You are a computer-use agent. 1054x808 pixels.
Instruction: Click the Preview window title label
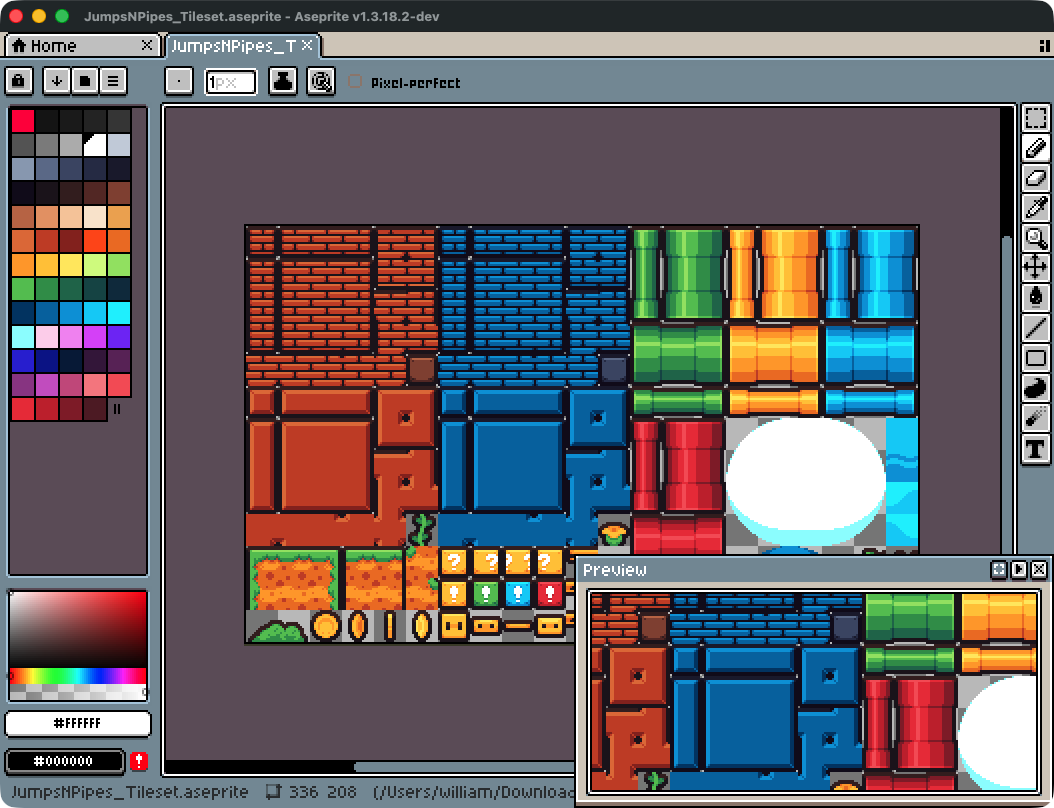pos(614,570)
